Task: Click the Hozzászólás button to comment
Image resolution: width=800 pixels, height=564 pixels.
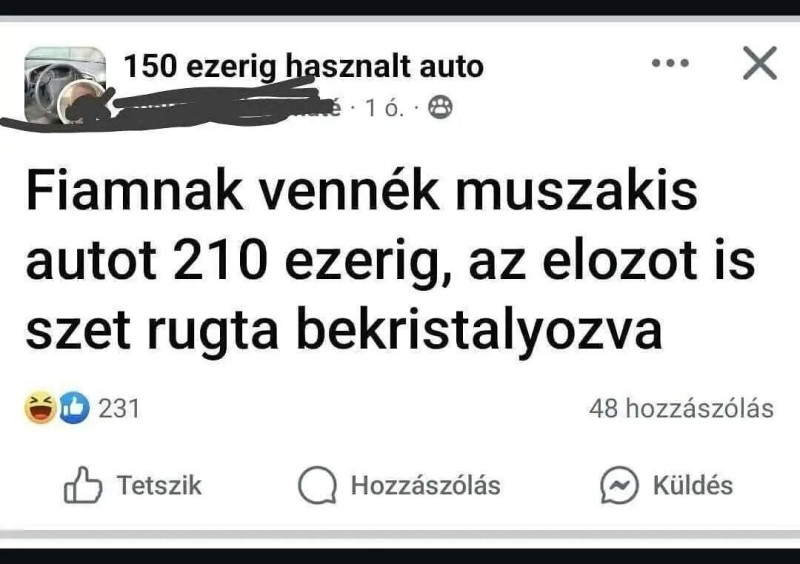Action: [399, 485]
